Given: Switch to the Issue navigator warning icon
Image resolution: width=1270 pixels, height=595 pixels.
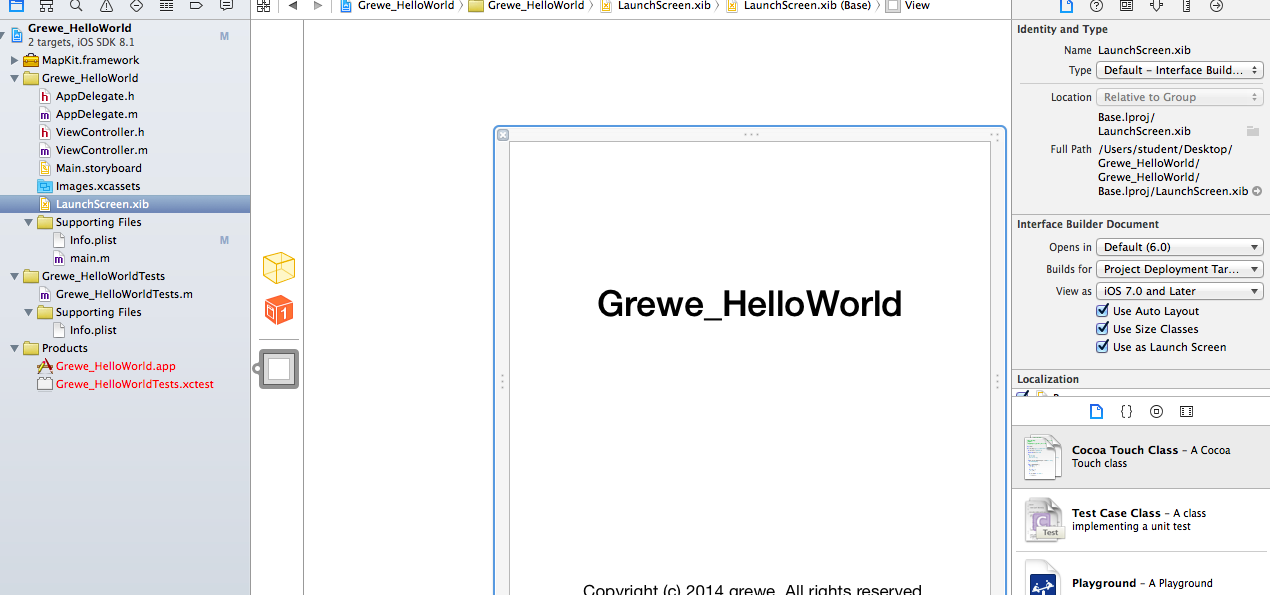Looking at the screenshot, I should (106, 6).
